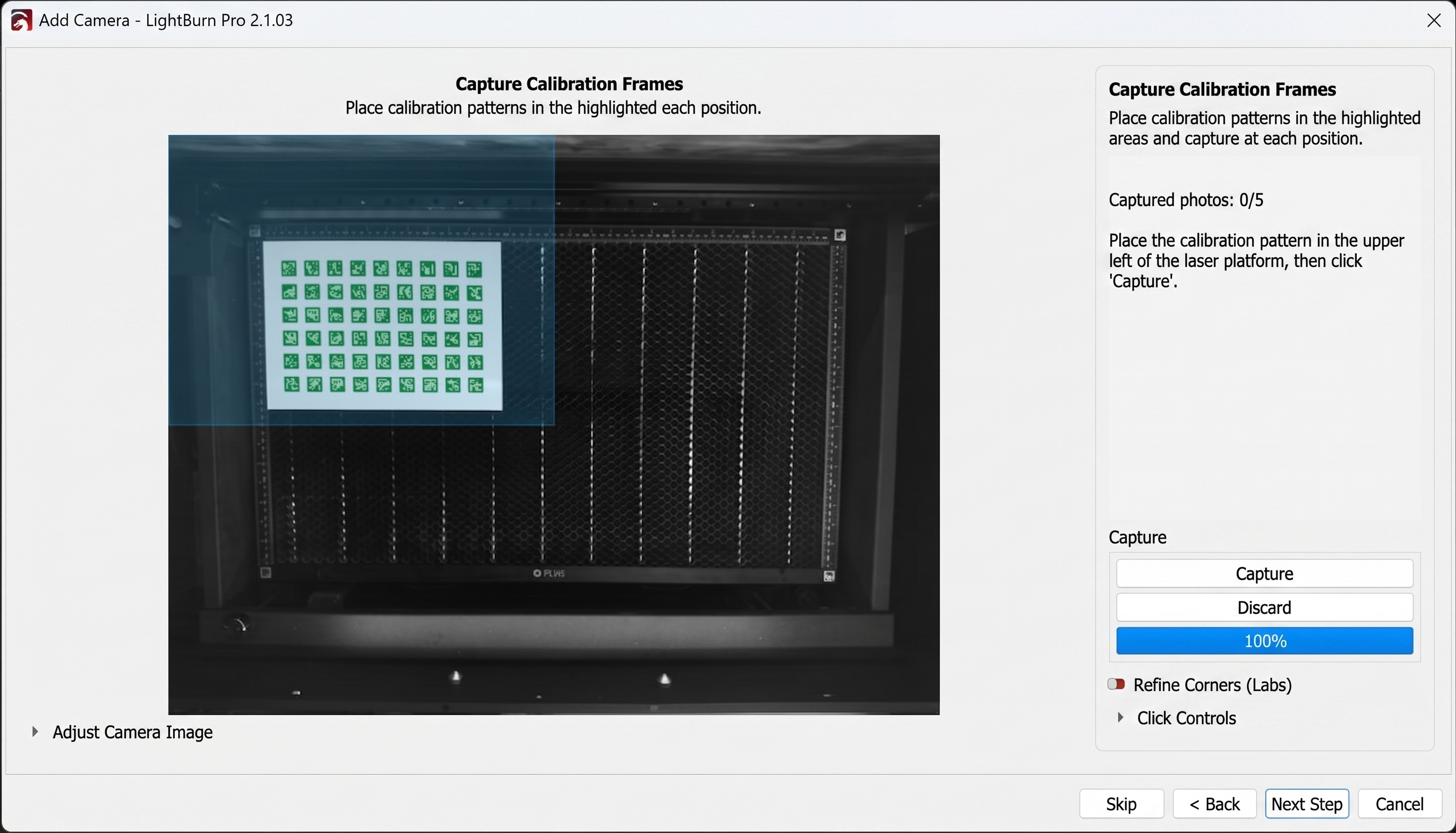Click the Capture button

(x=1264, y=573)
